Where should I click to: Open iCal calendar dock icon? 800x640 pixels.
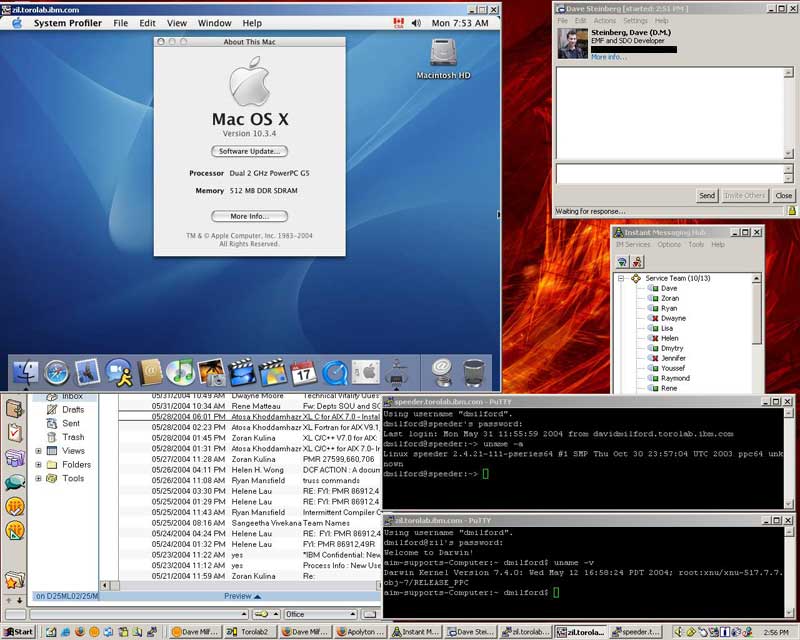point(304,373)
